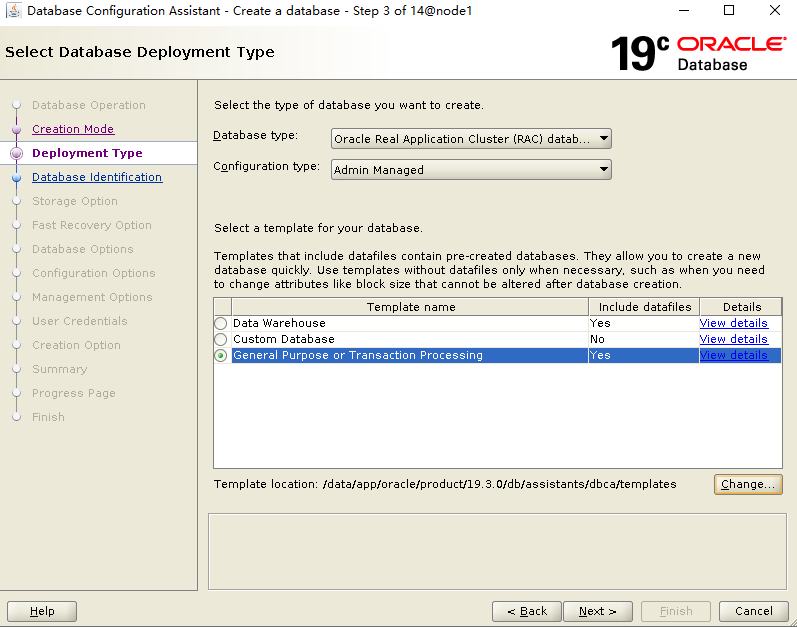Click General Purpose or Transaction Processing text
This screenshot has width=797, height=627.
pos(358,355)
